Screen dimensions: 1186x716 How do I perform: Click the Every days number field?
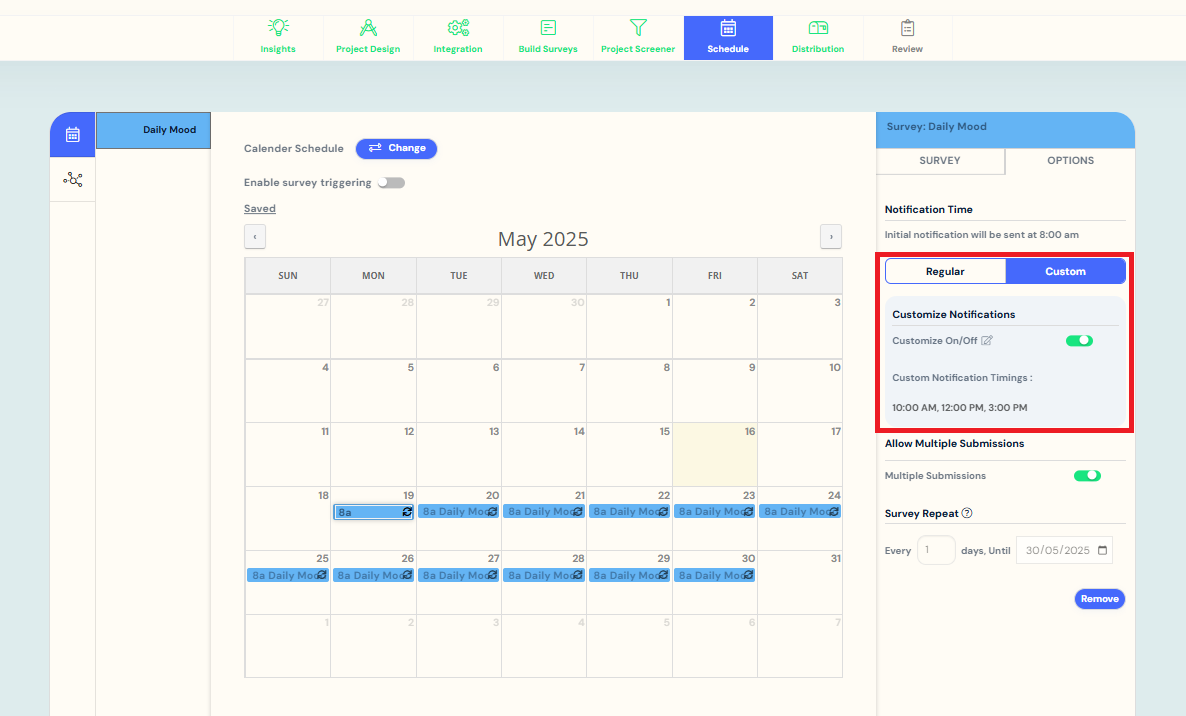pos(936,550)
